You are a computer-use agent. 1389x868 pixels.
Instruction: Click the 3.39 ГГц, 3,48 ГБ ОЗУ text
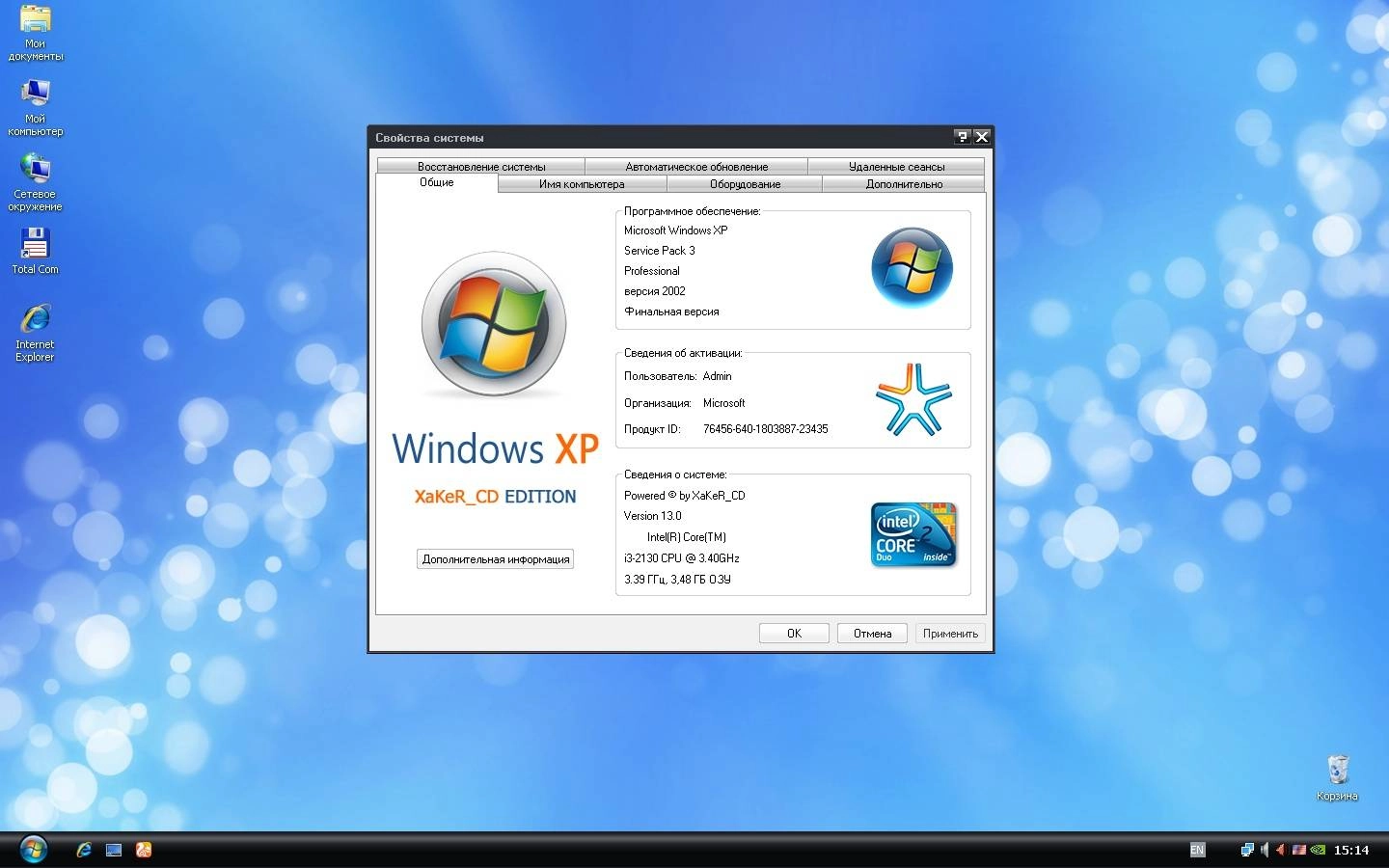tap(677, 580)
